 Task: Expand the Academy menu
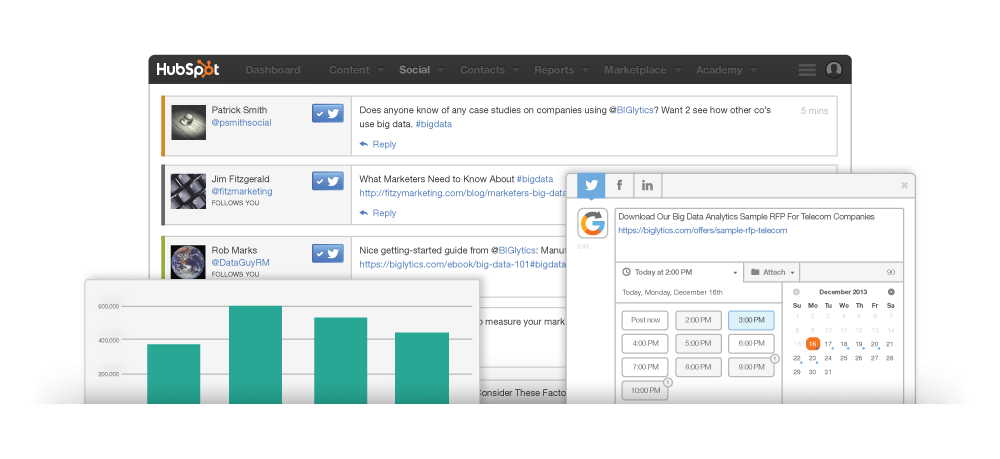726,70
